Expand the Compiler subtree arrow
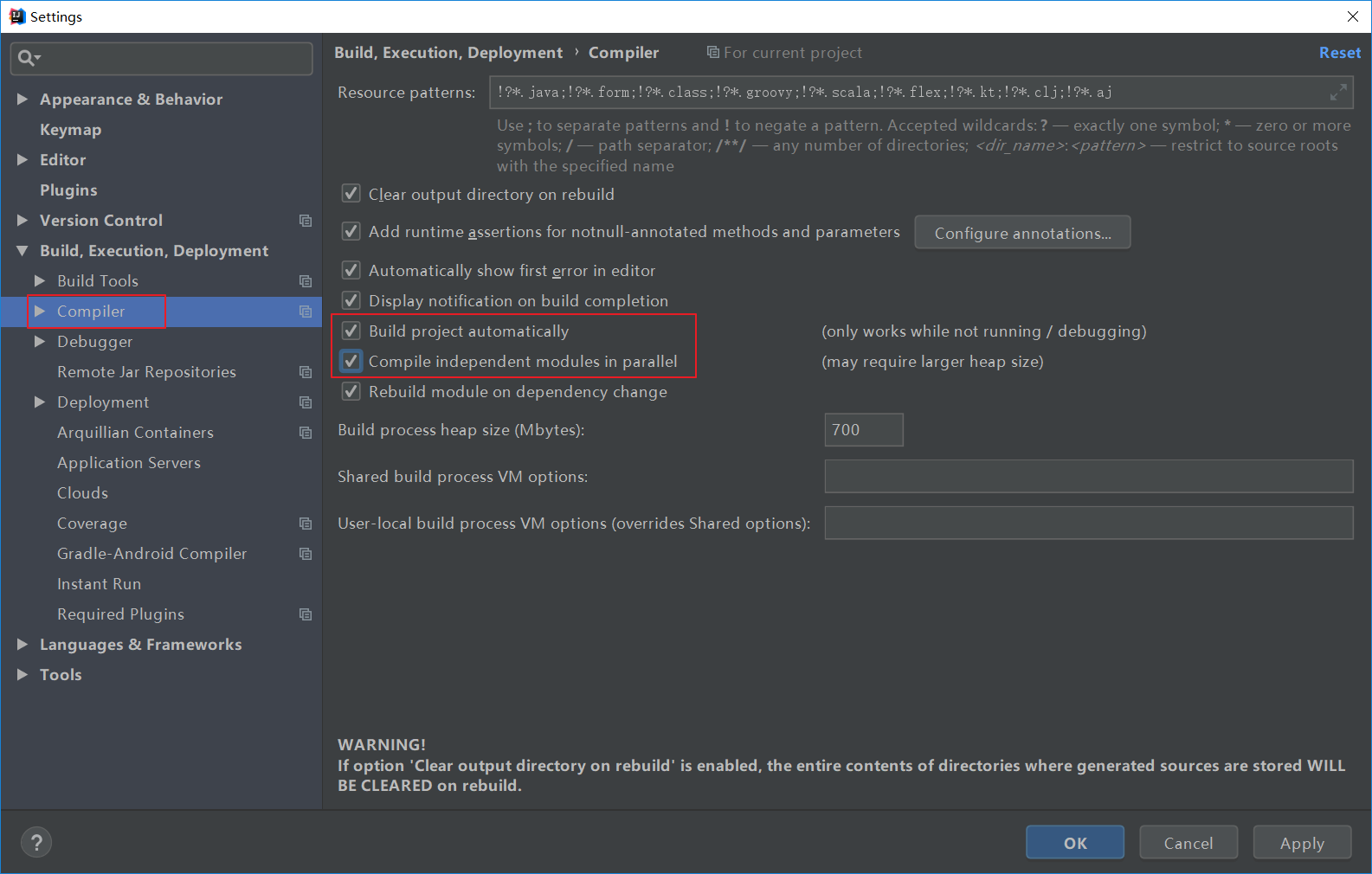This screenshot has width=1372, height=874. [40, 312]
